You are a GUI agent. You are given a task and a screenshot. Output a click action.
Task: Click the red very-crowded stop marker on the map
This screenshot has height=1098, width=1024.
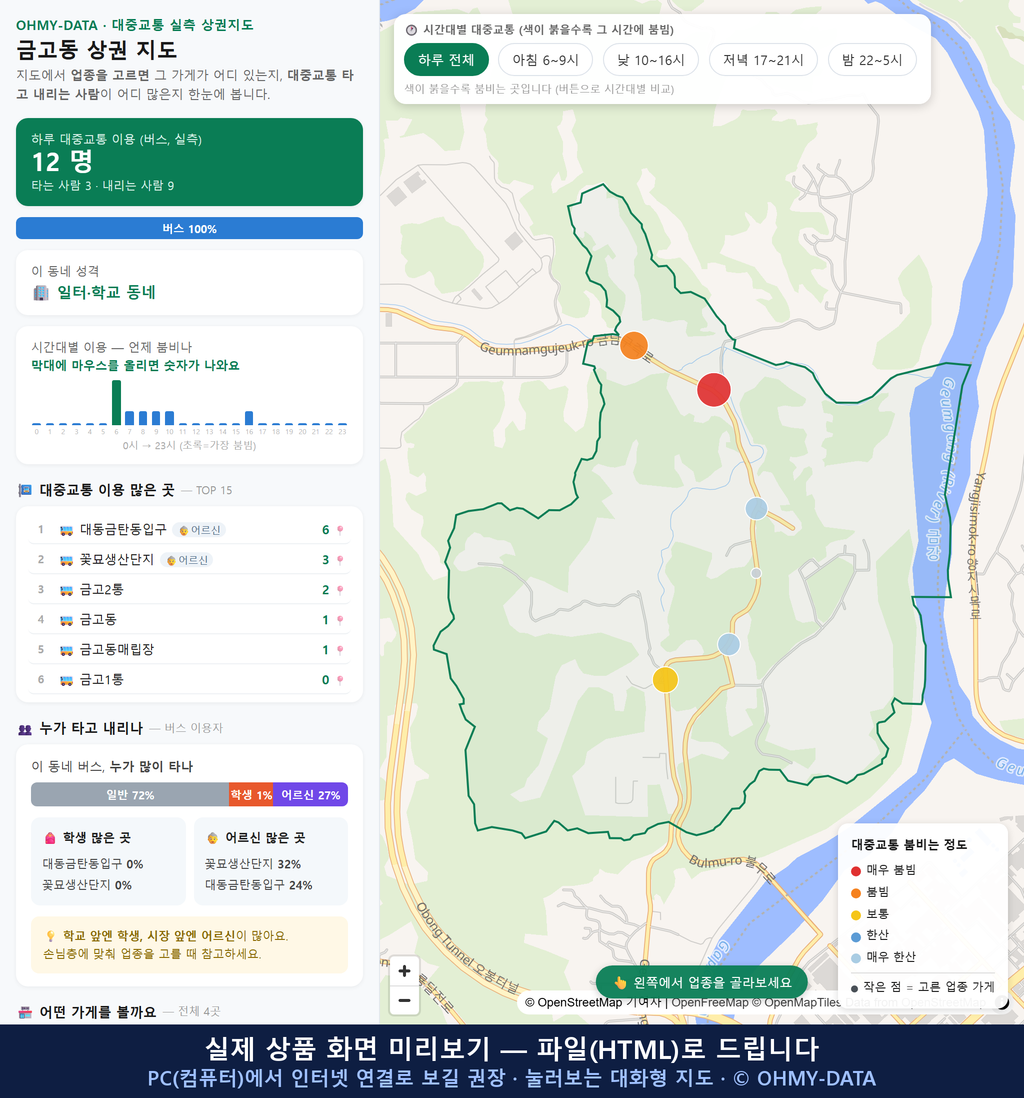click(x=714, y=390)
